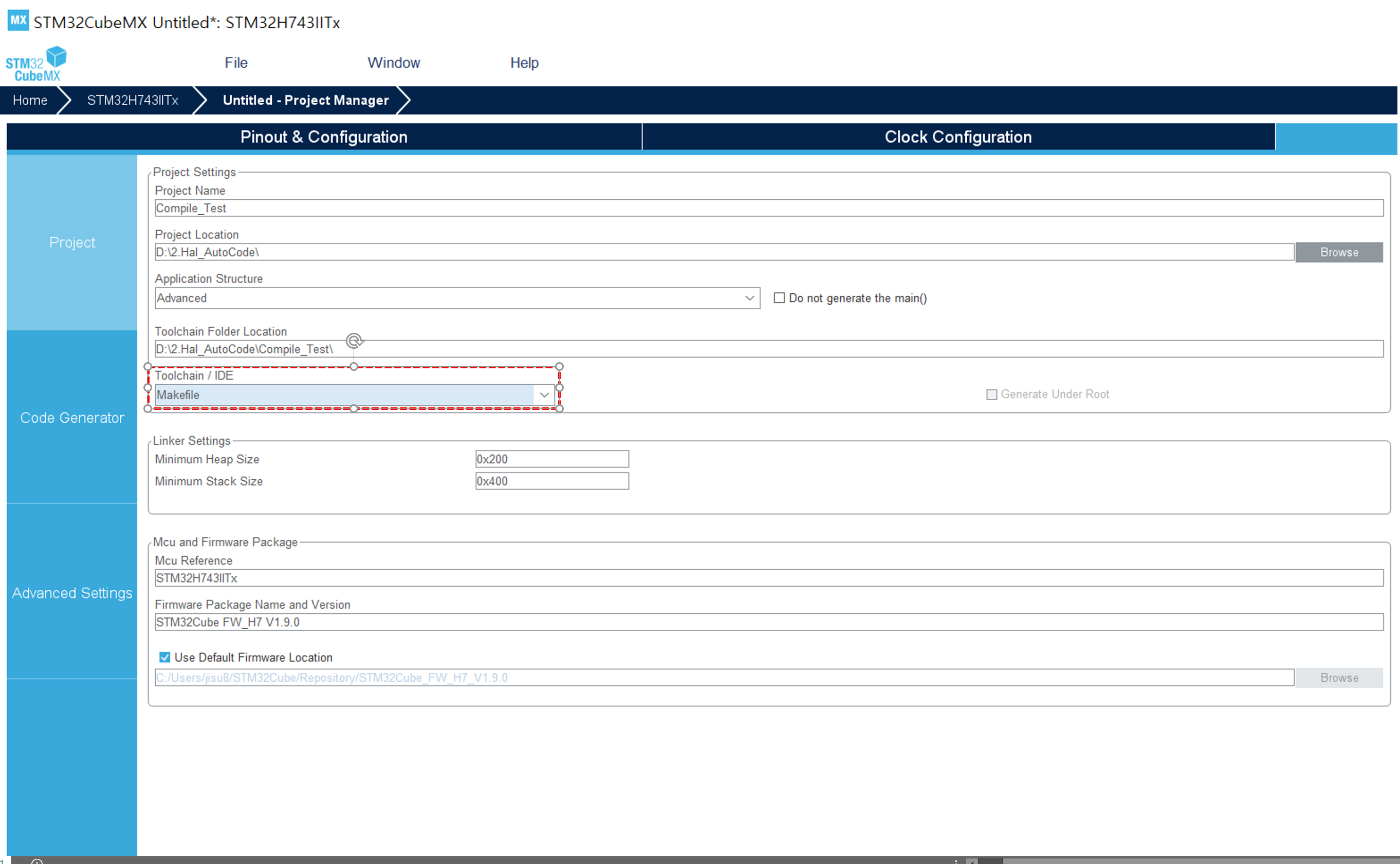Click the Project Name input field

tap(768, 208)
